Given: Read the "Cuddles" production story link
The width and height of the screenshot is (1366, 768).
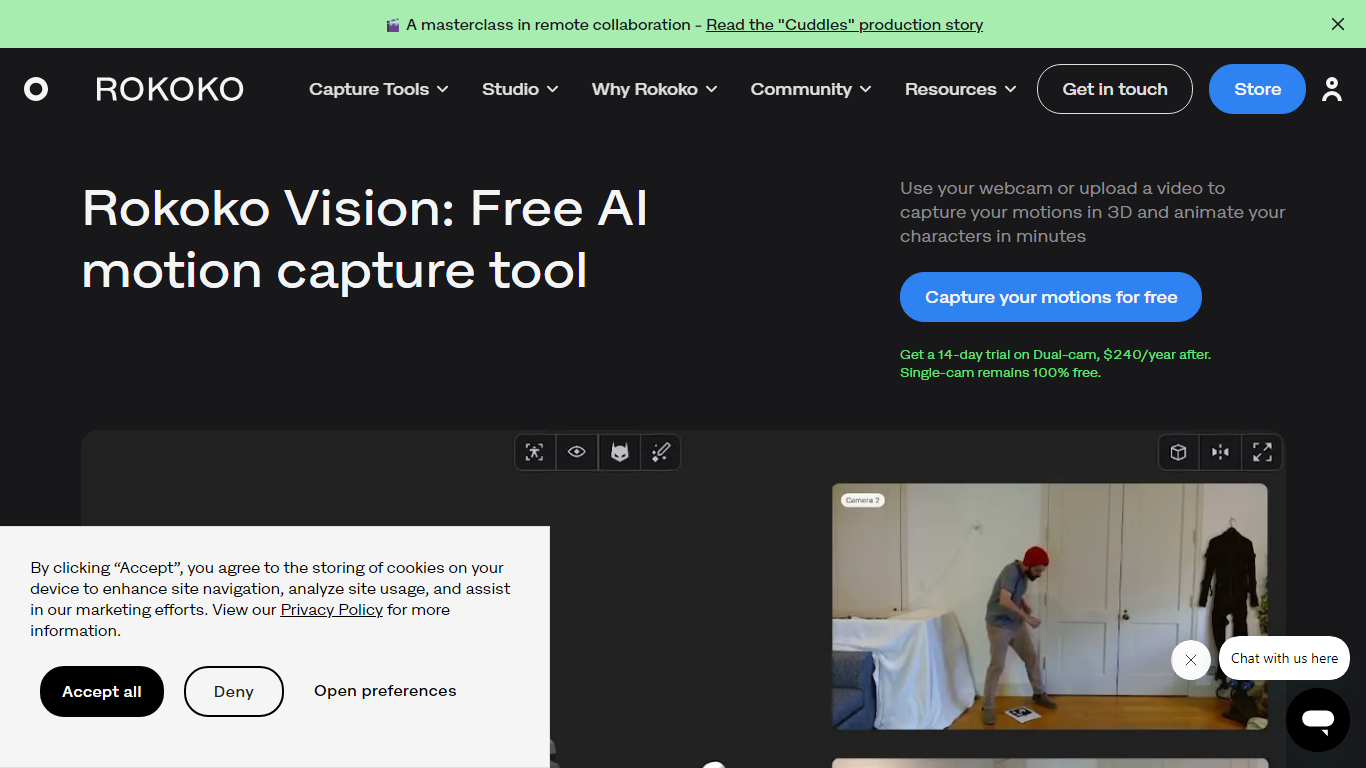Looking at the screenshot, I should coord(845,24).
